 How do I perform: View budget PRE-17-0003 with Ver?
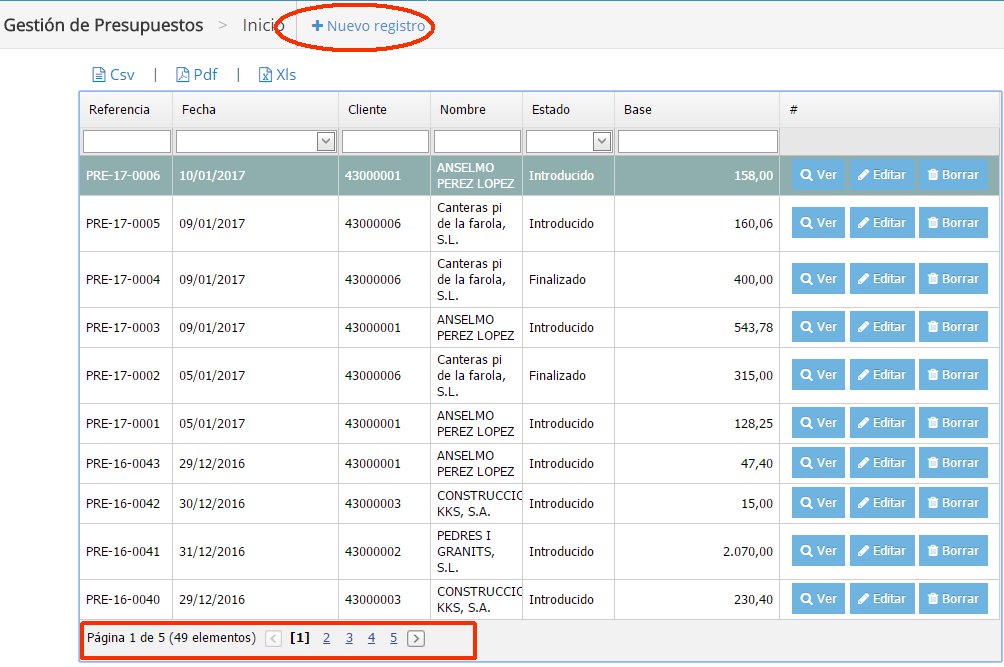(818, 326)
